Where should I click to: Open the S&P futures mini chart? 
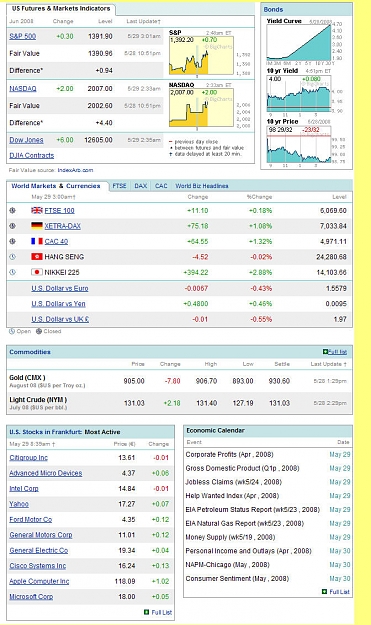click(201, 55)
